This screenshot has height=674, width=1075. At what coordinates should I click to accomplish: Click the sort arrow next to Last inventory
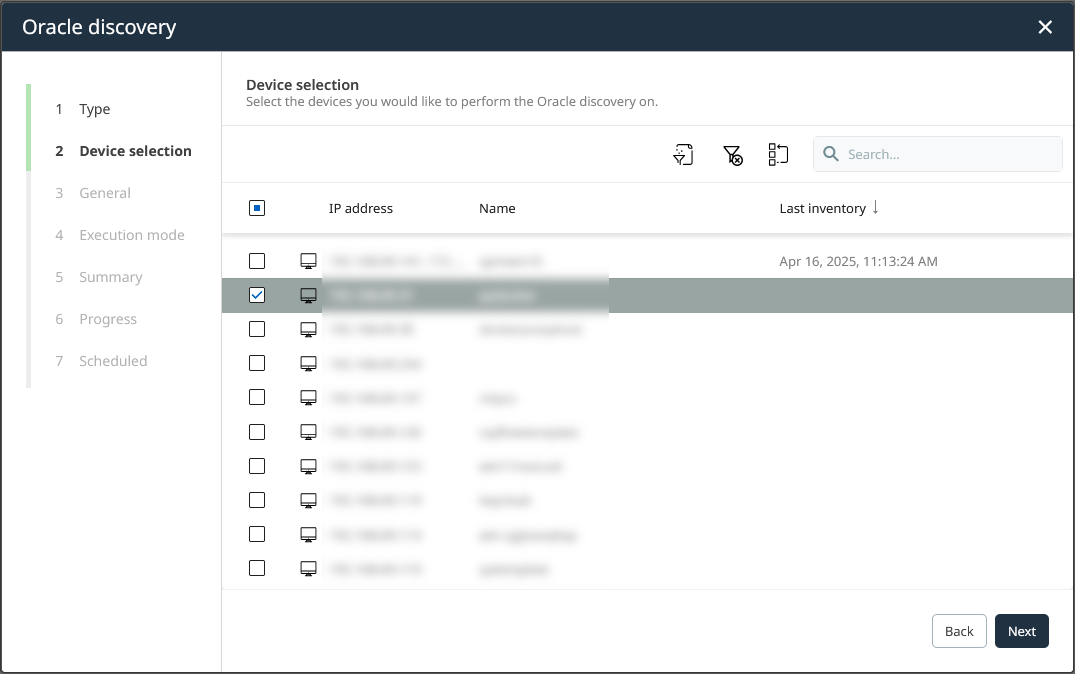tap(876, 207)
